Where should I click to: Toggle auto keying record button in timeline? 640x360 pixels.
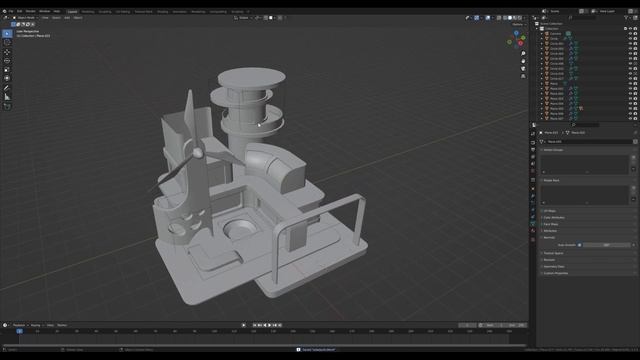coord(244,325)
